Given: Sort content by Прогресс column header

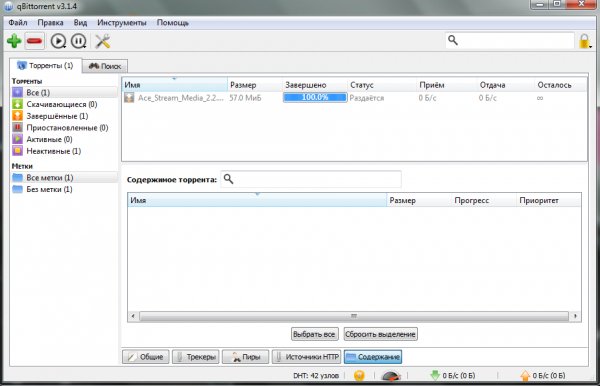Looking at the screenshot, I should (x=484, y=200).
